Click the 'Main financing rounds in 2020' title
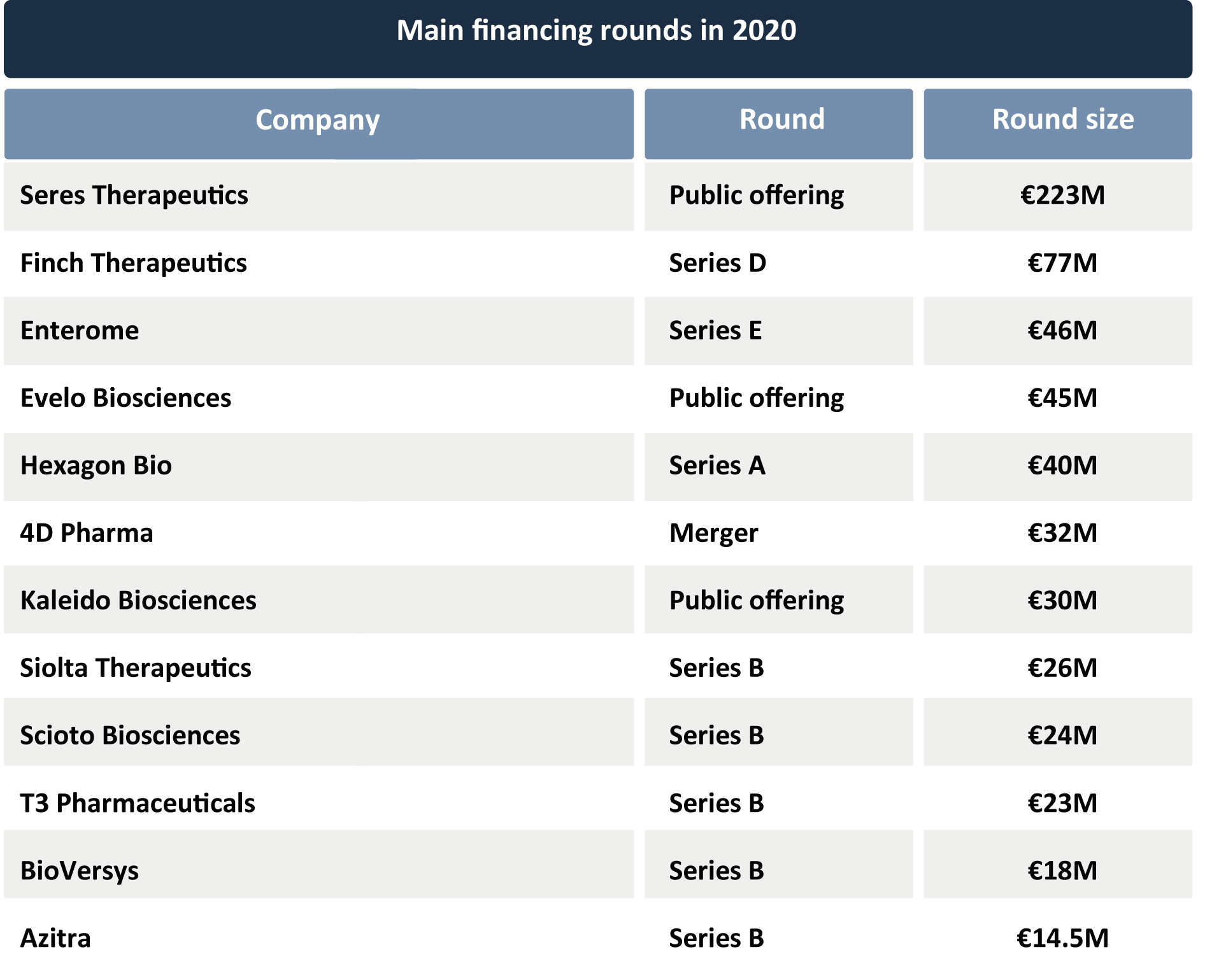 pyautogui.click(x=596, y=31)
